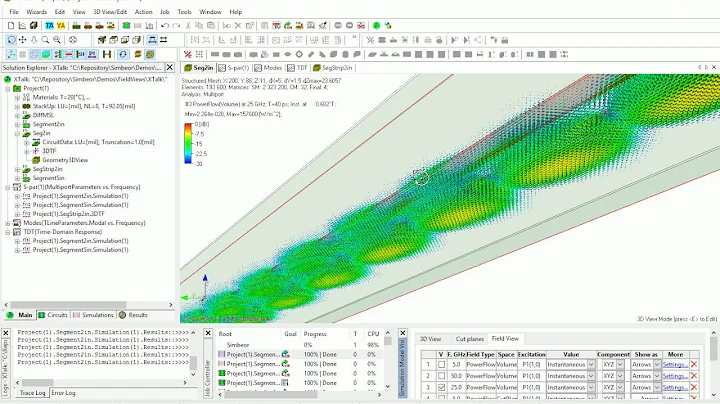Collapse the Project(1) tree node
Image resolution: width=720 pixels, height=404 pixels.
[8, 88]
